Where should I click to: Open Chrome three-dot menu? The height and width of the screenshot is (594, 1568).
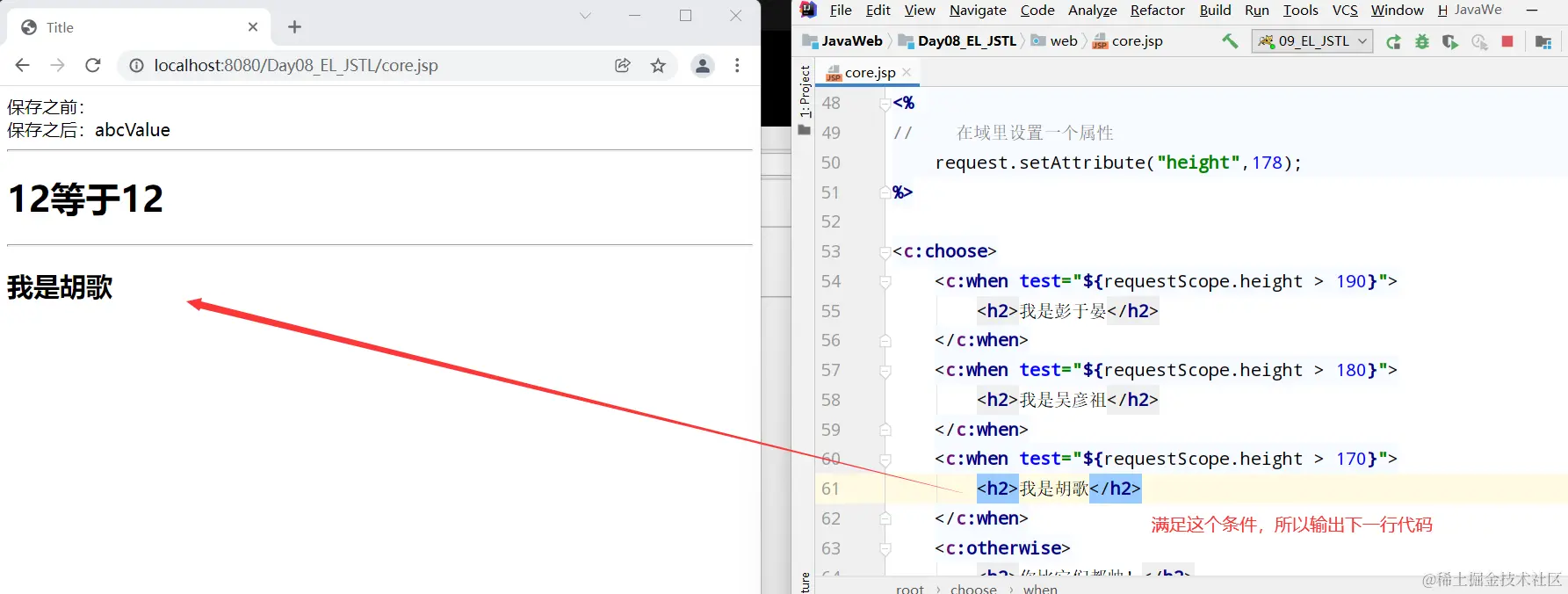point(737,65)
